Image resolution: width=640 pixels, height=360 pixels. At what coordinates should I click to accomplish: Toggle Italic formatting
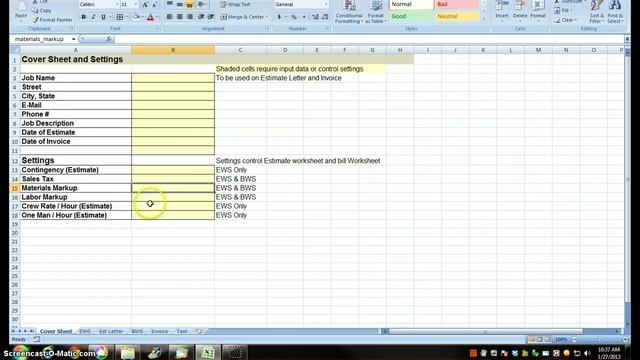pos(93,17)
